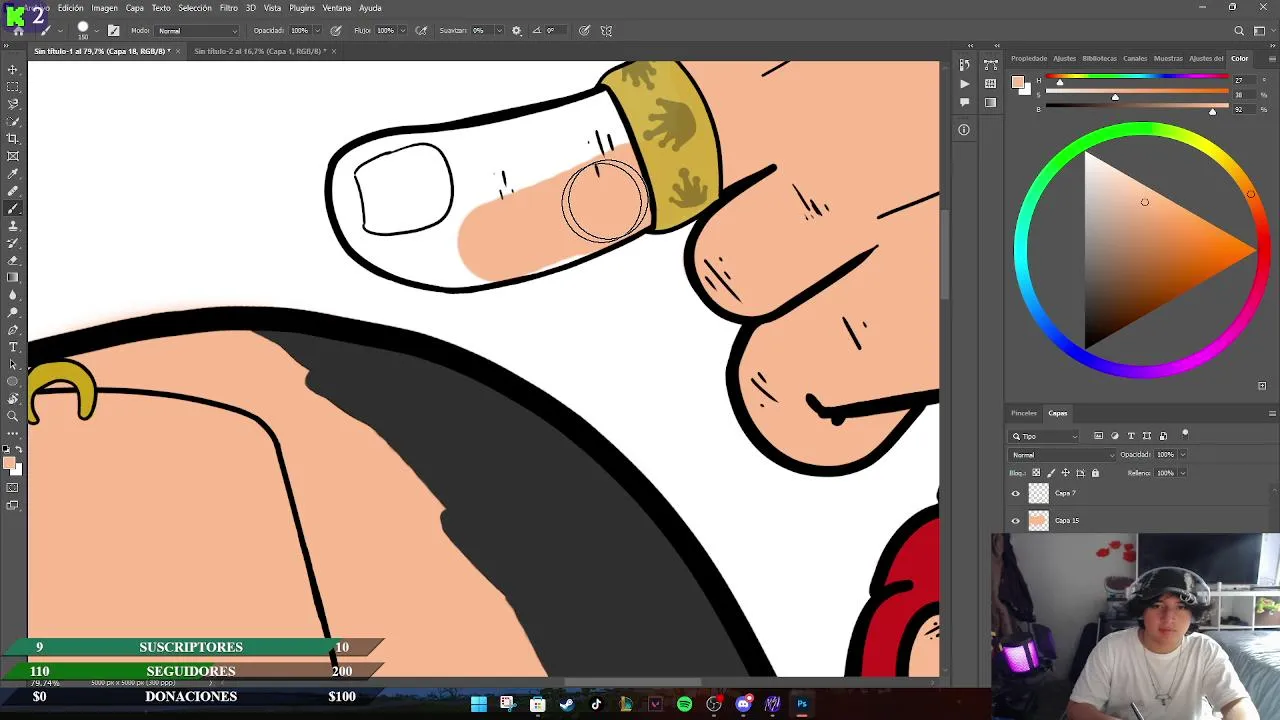This screenshot has width=1280, height=720.
Task: Open the Color panel options menu
Action: coord(1272,59)
